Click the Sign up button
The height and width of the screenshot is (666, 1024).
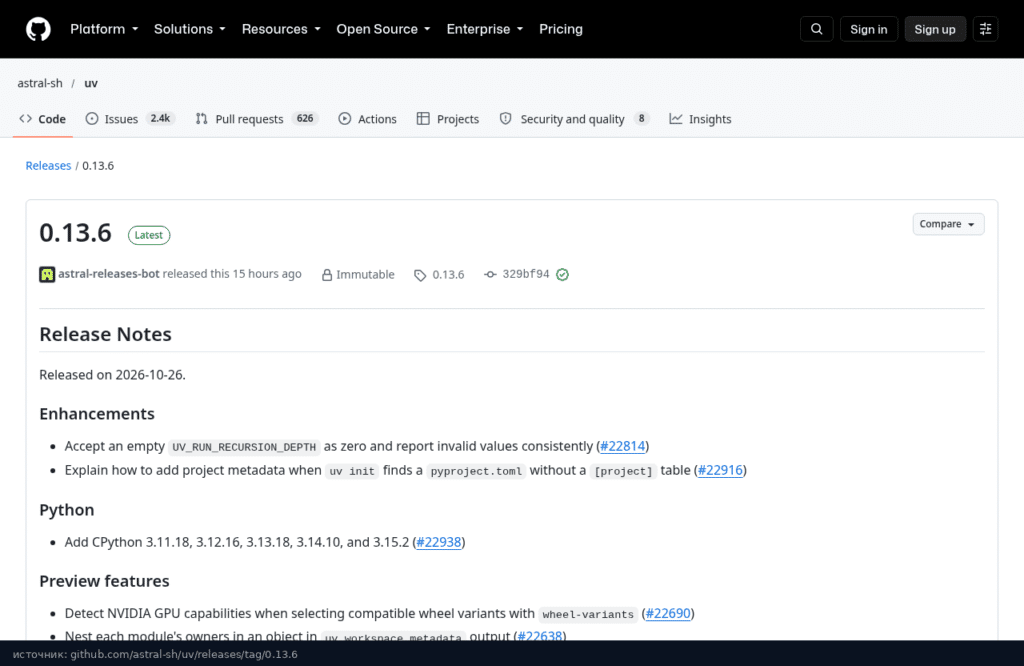click(x=935, y=29)
